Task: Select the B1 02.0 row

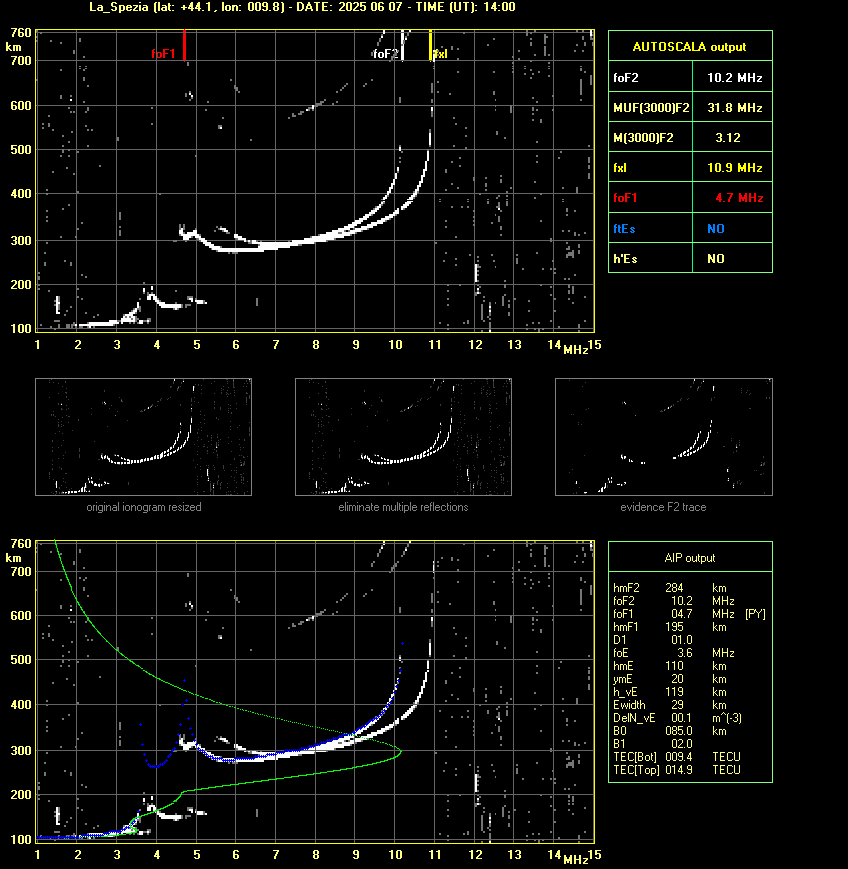Action: click(653, 744)
